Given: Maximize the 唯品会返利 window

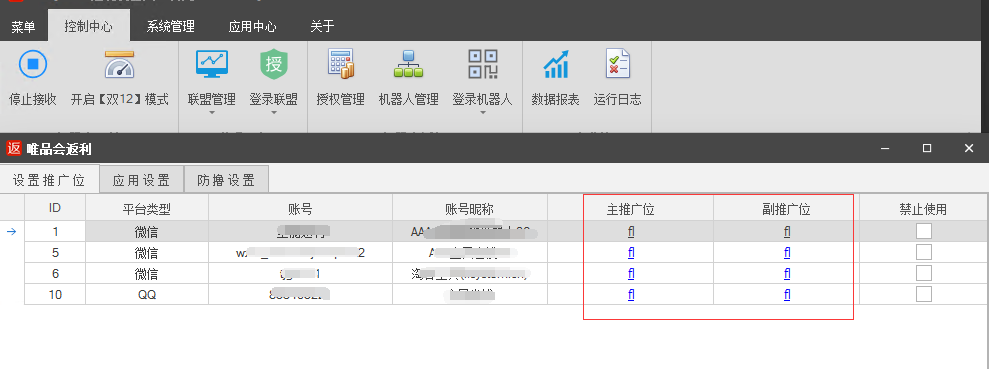Looking at the screenshot, I should (x=927, y=148).
